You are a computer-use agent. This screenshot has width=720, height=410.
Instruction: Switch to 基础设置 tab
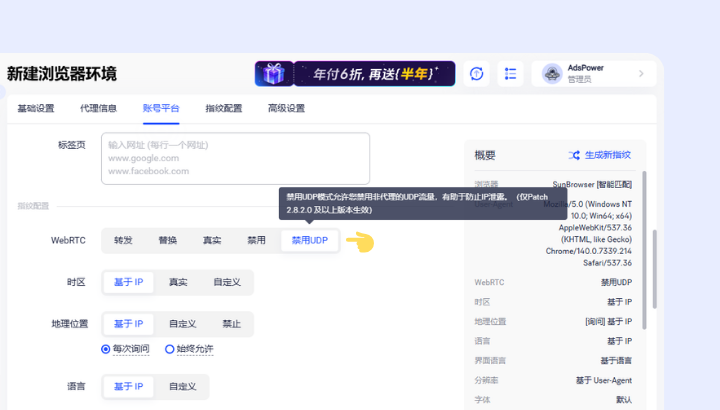tap(36, 108)
